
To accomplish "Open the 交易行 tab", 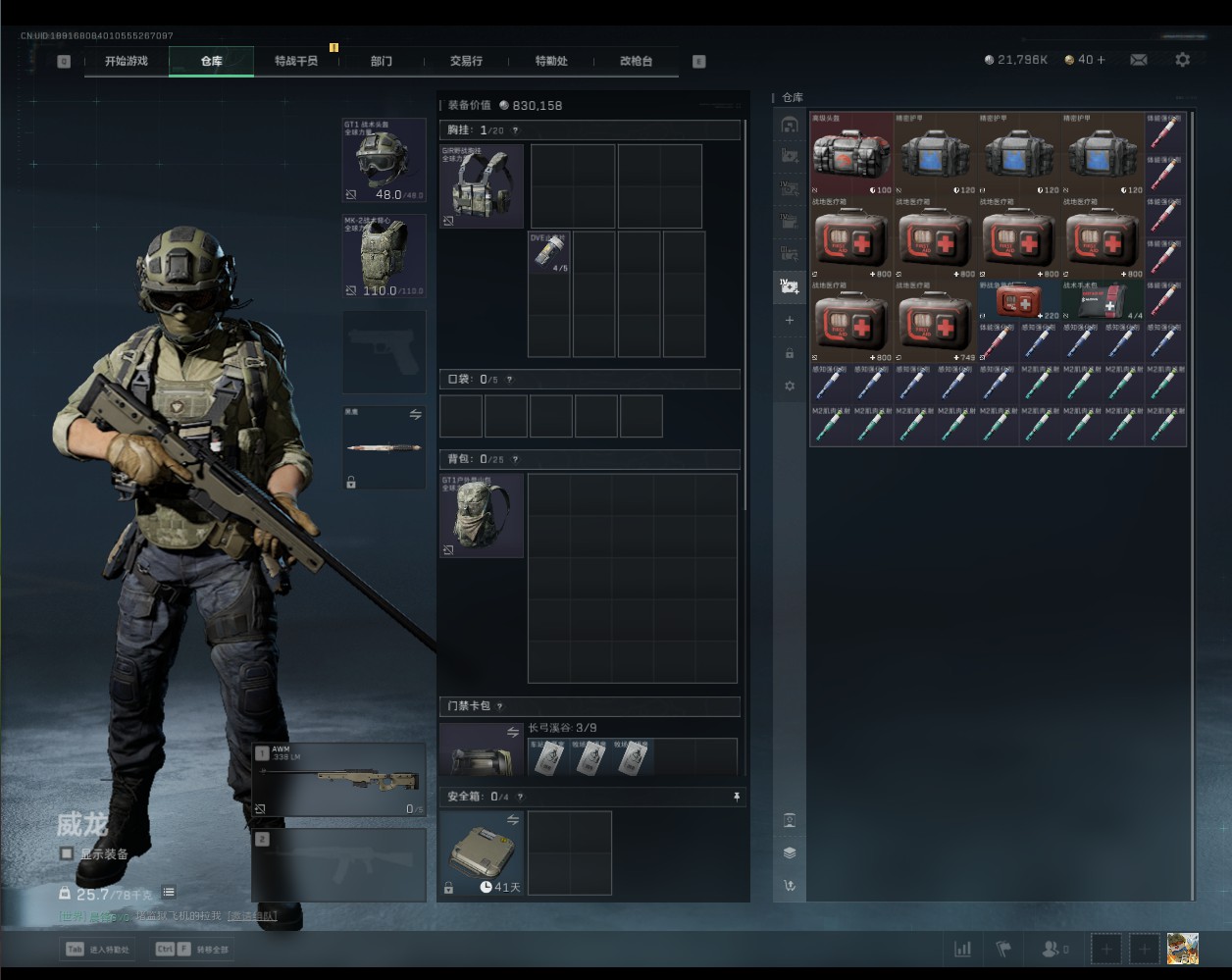I will click(x=466, y=61).
